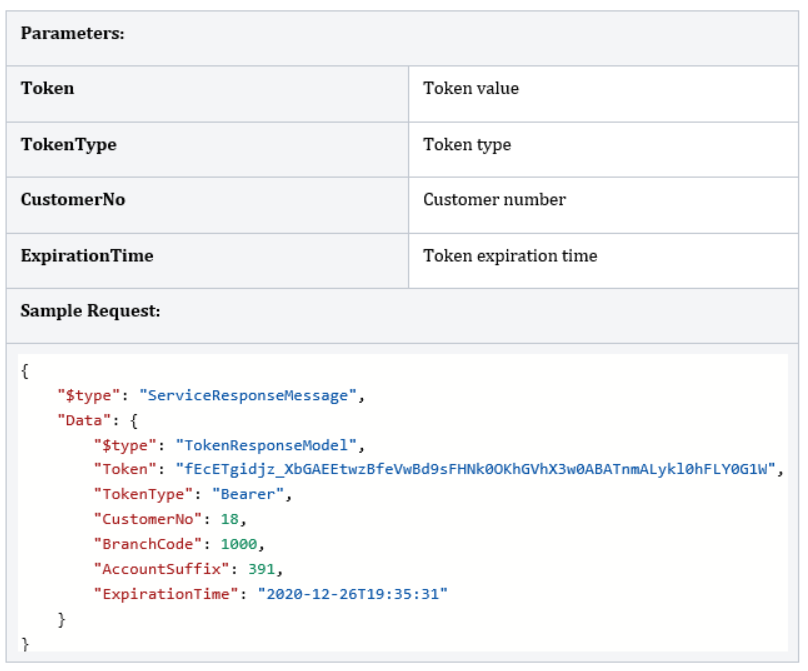This screenshot has width=808, height=671.
Task: Click the "Parameters:" table header
Action: pyautogui.click(x=72, y=33)
